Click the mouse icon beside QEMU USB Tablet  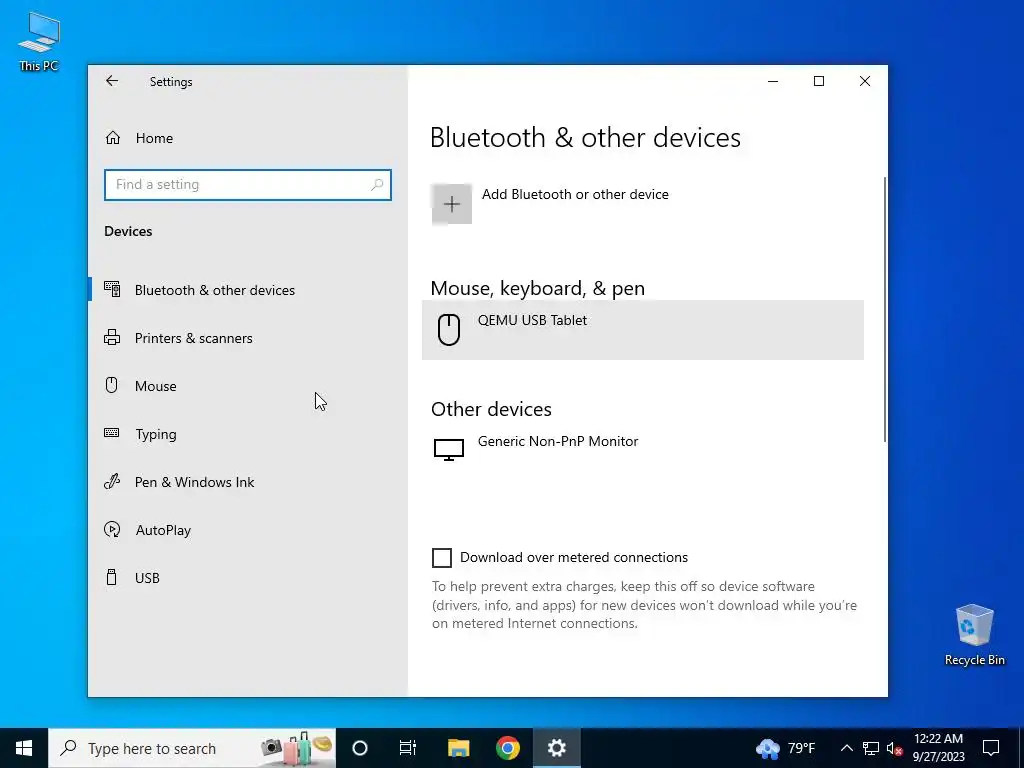(x=449, y=329)
